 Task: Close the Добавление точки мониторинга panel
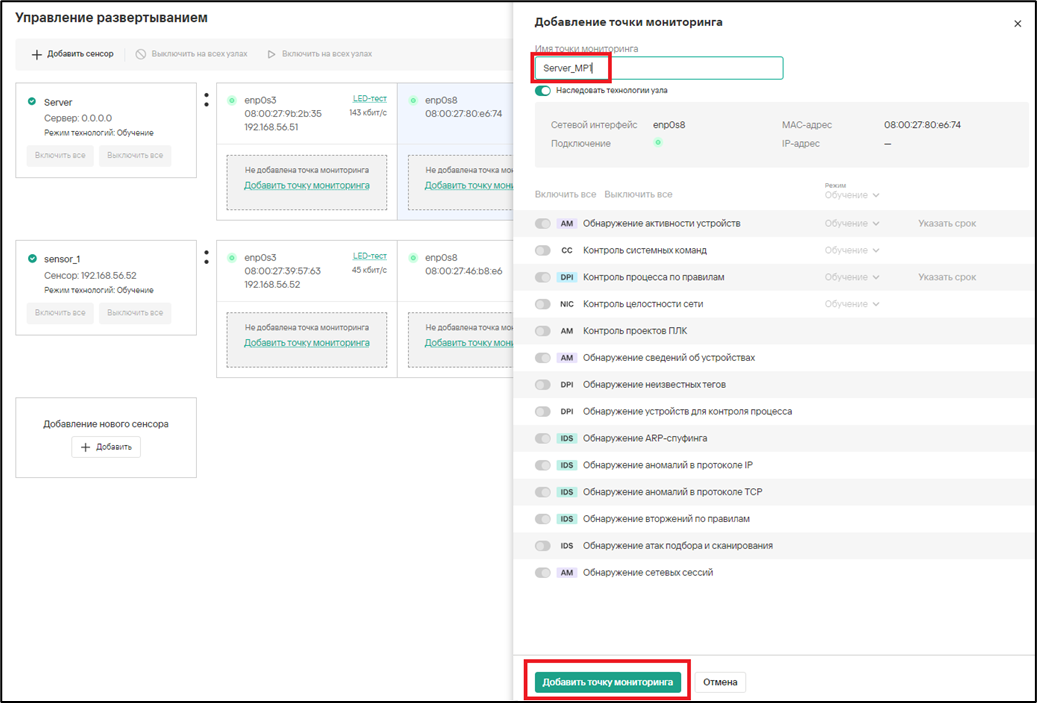[1017, 24]
